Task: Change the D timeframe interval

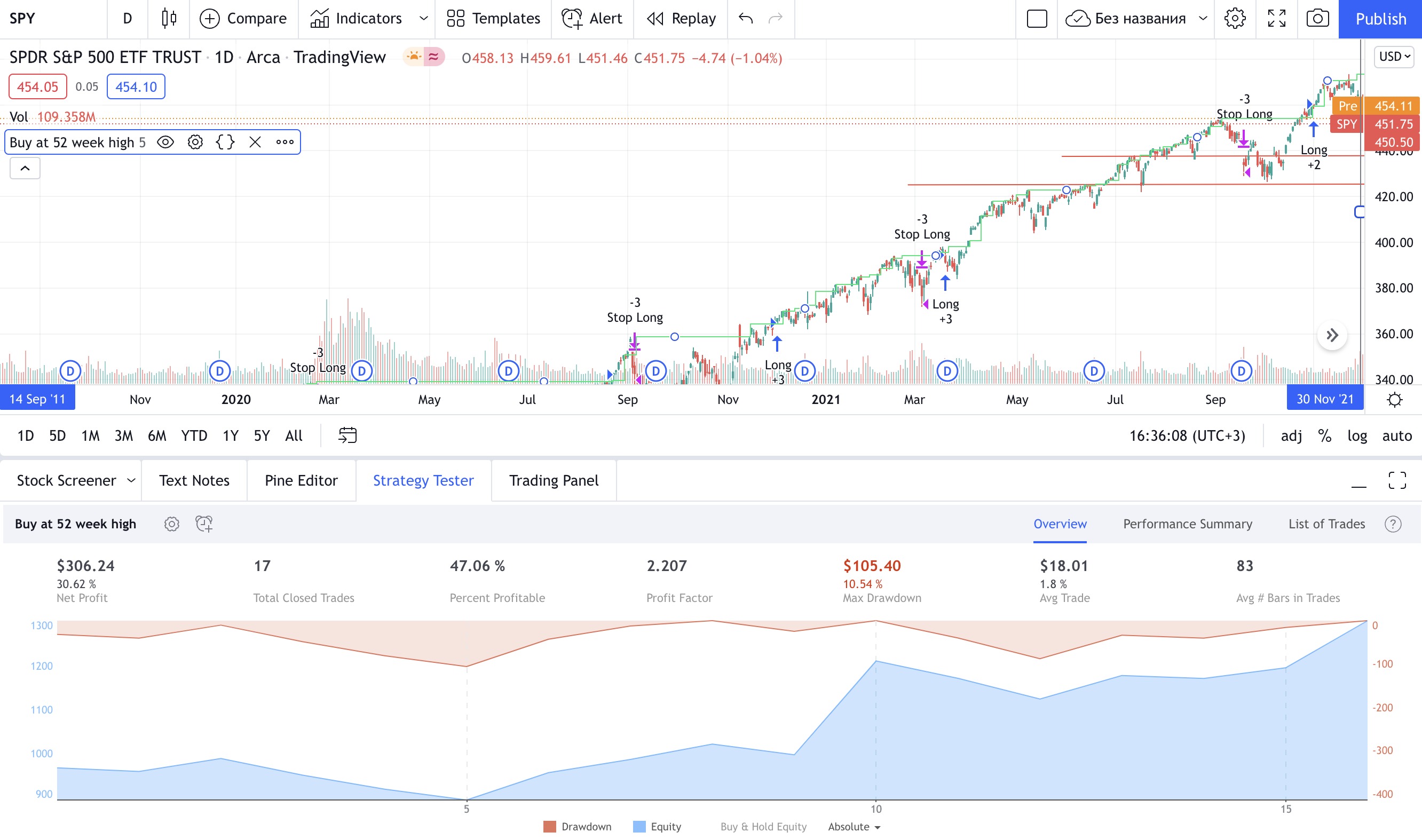Action: (x=128, y=19)
